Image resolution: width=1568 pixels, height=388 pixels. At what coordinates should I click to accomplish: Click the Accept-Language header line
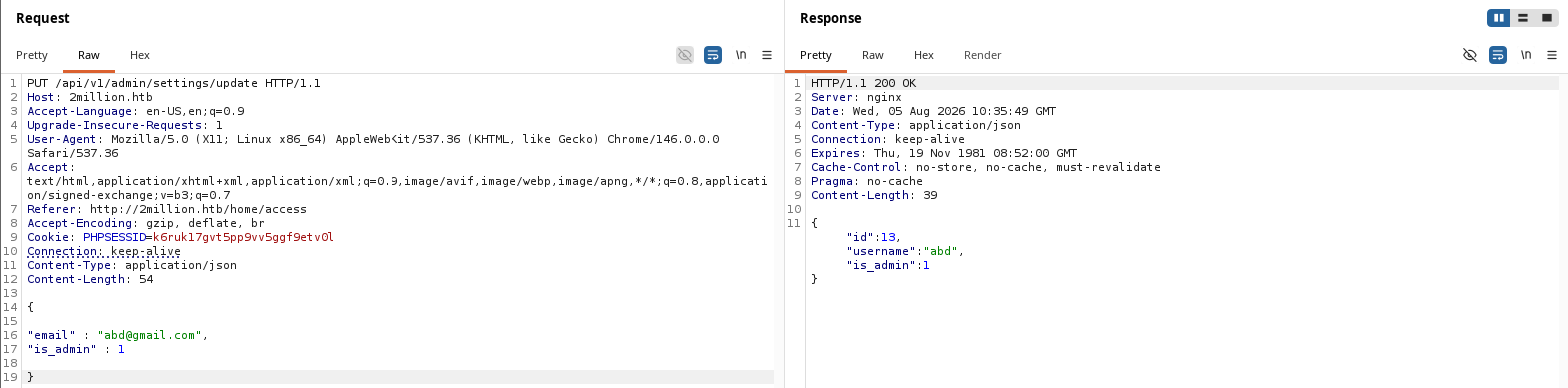[136, 111]
